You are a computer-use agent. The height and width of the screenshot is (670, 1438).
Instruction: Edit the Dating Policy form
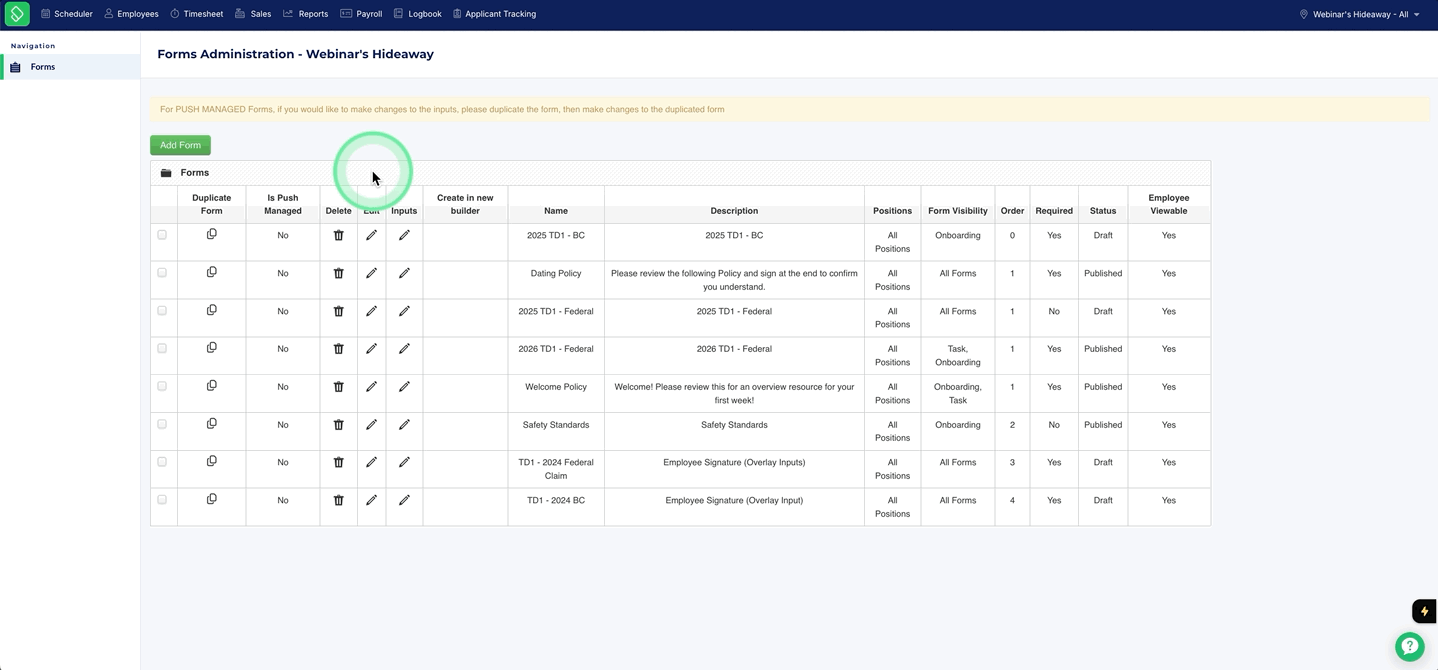point(371,273)
